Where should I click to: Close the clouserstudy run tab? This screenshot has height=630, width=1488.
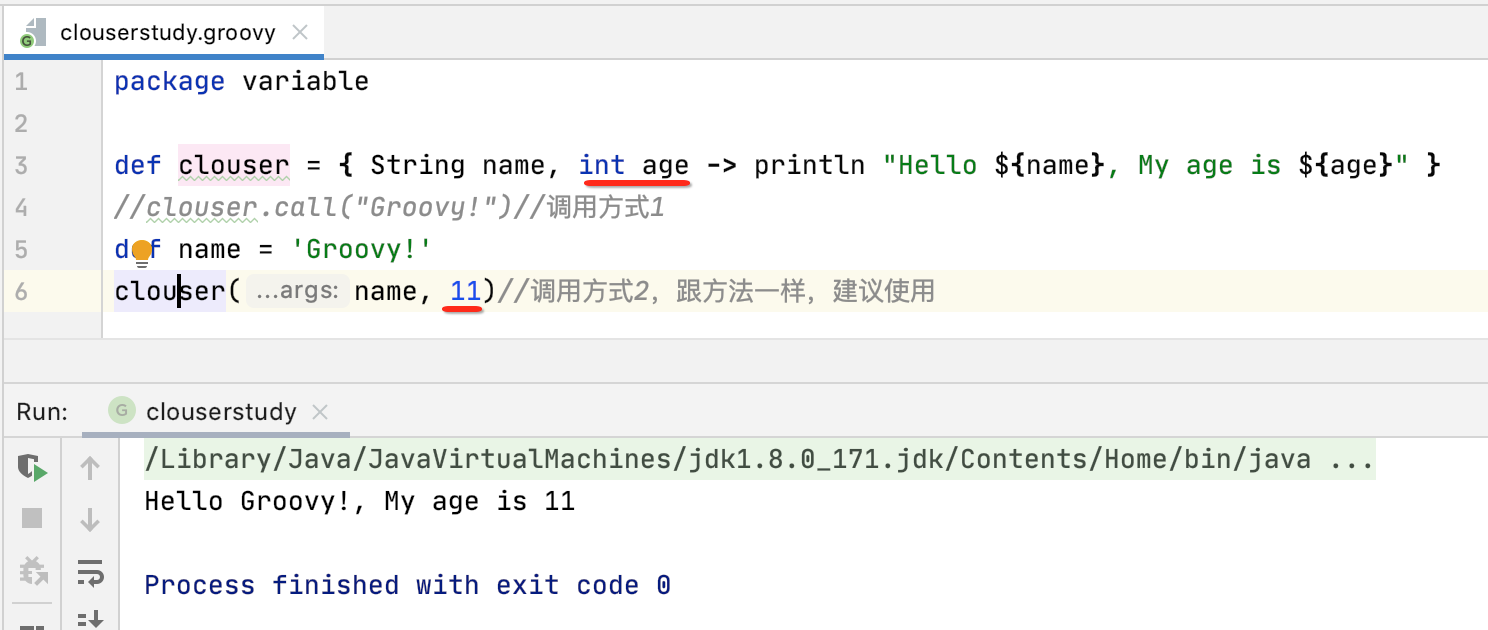(x=320, y=412)
